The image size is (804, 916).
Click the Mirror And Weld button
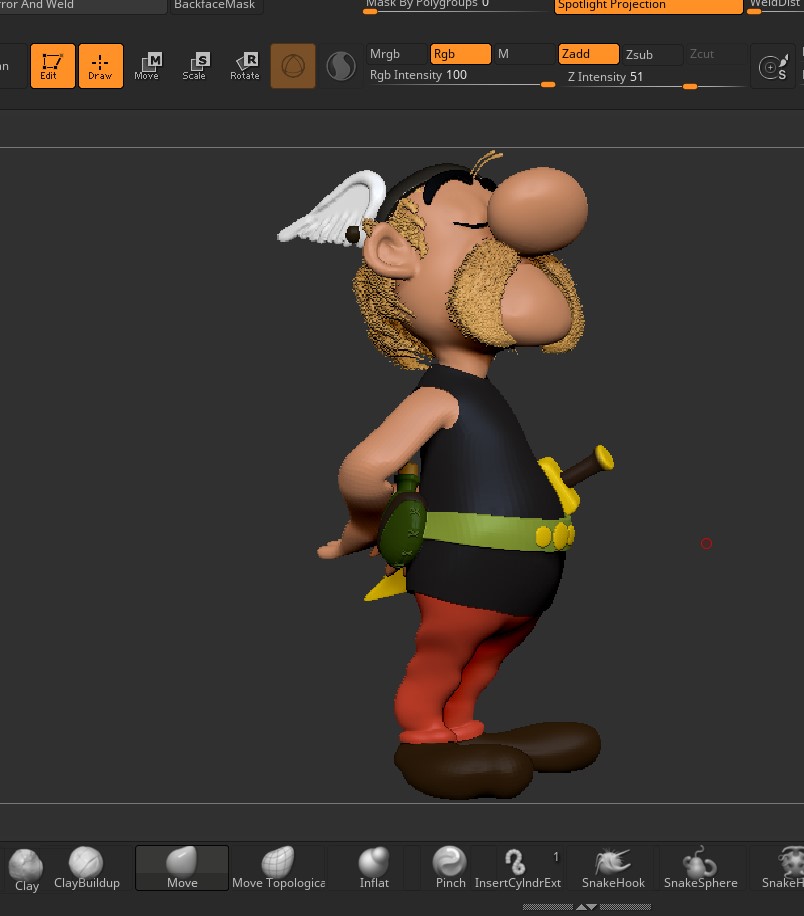click(82, 5)
